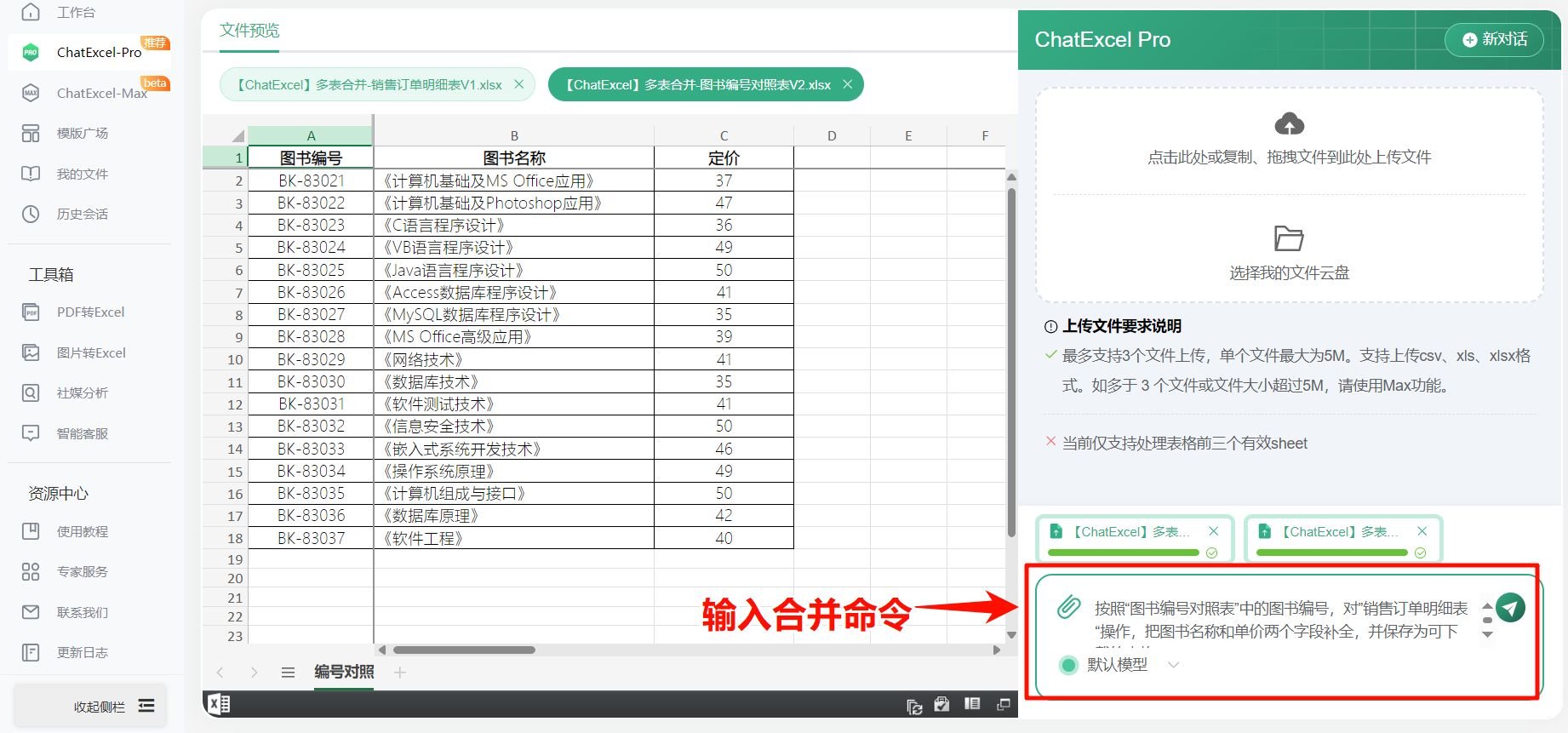
Task: Switch to 销售订单明细表V1.xlsx file tab
Action: point(368,85)
